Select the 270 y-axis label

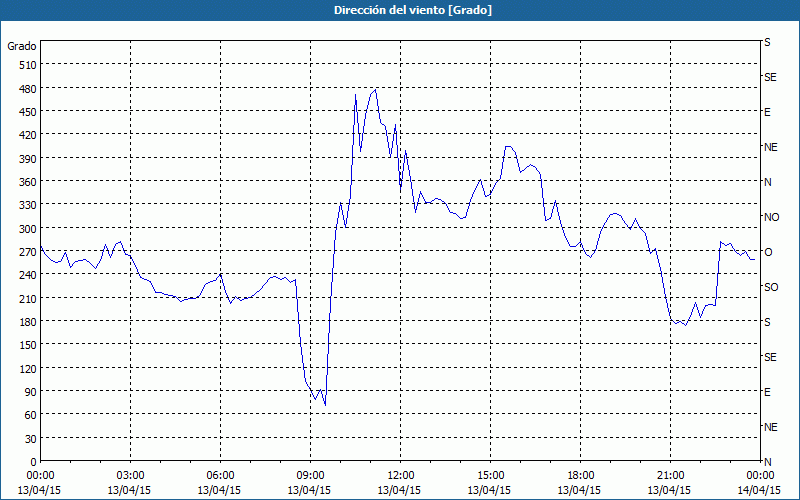coord(28,252)
